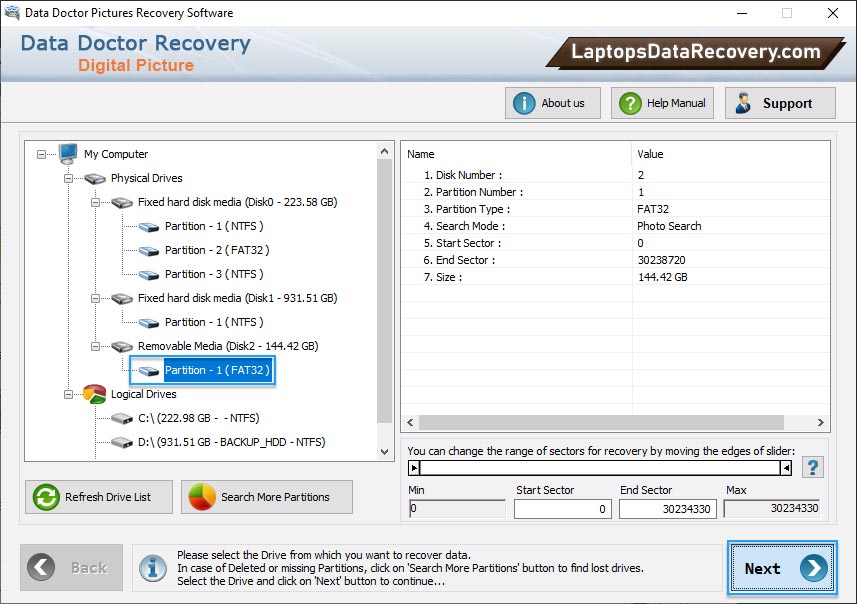Click the End Sector value 30238720
The height and width of the screenshot is (604, 857).
[661, 260]
